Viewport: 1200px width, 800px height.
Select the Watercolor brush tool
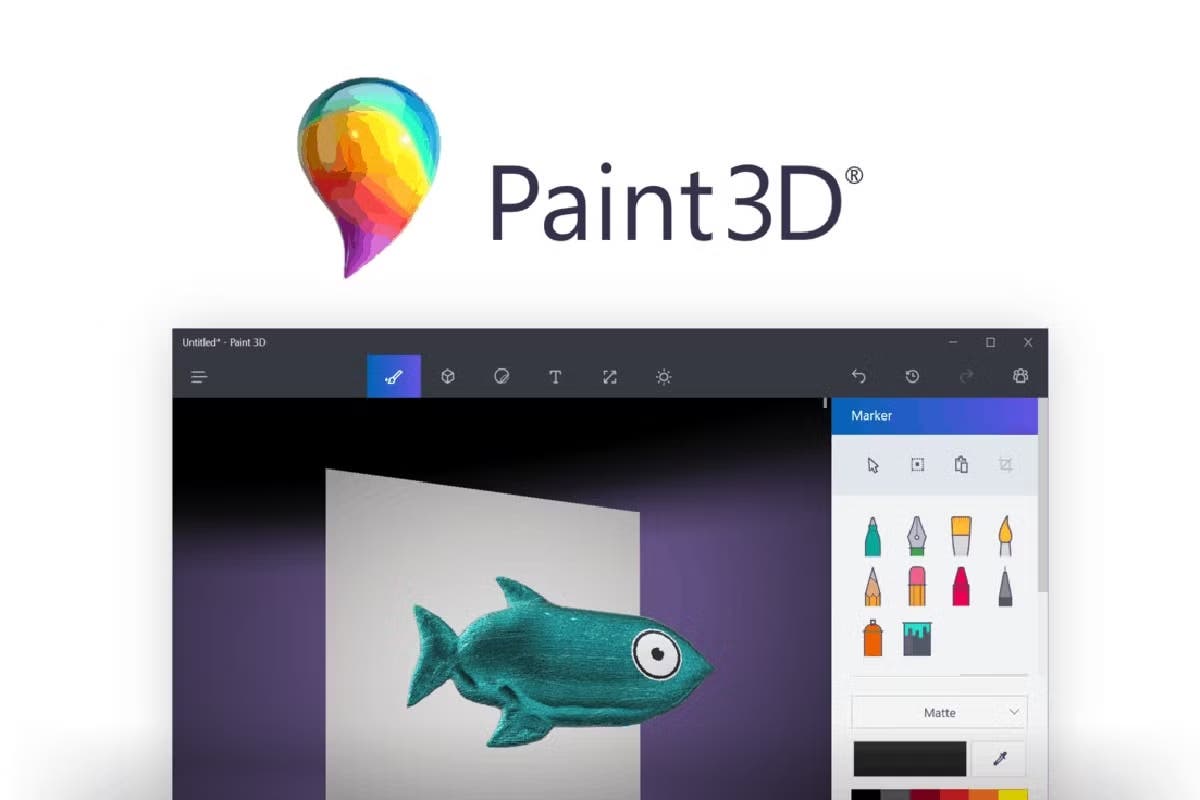1004,537
